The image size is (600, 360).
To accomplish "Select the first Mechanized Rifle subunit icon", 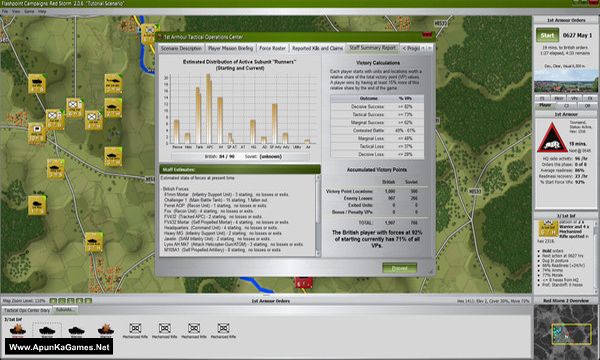I will pyautogui.click(x=135, y=330).
